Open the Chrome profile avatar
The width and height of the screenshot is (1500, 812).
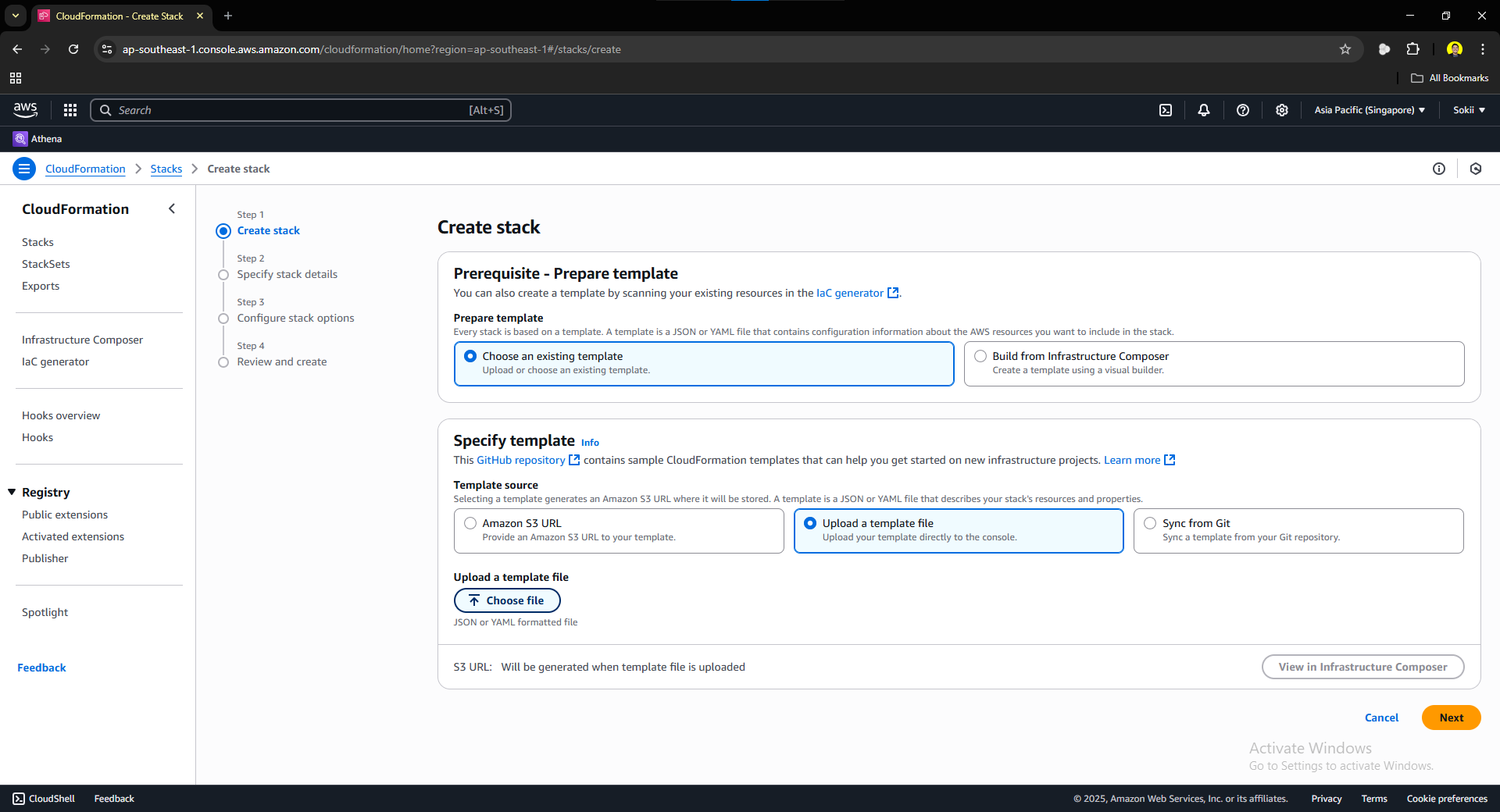[x=1455, y=49]
